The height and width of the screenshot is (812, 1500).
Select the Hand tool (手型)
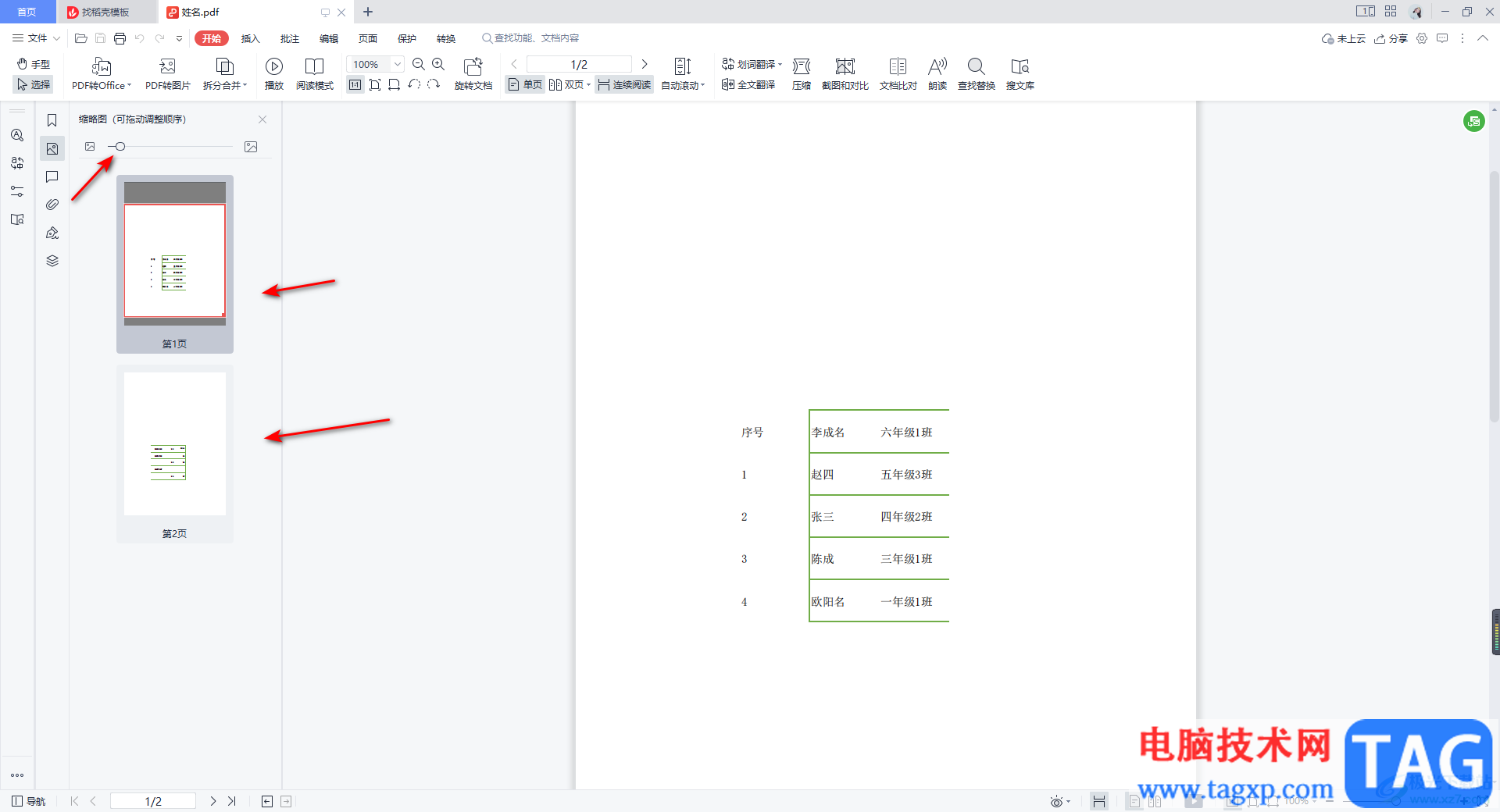pyautogui.click(x=34, y=64)
